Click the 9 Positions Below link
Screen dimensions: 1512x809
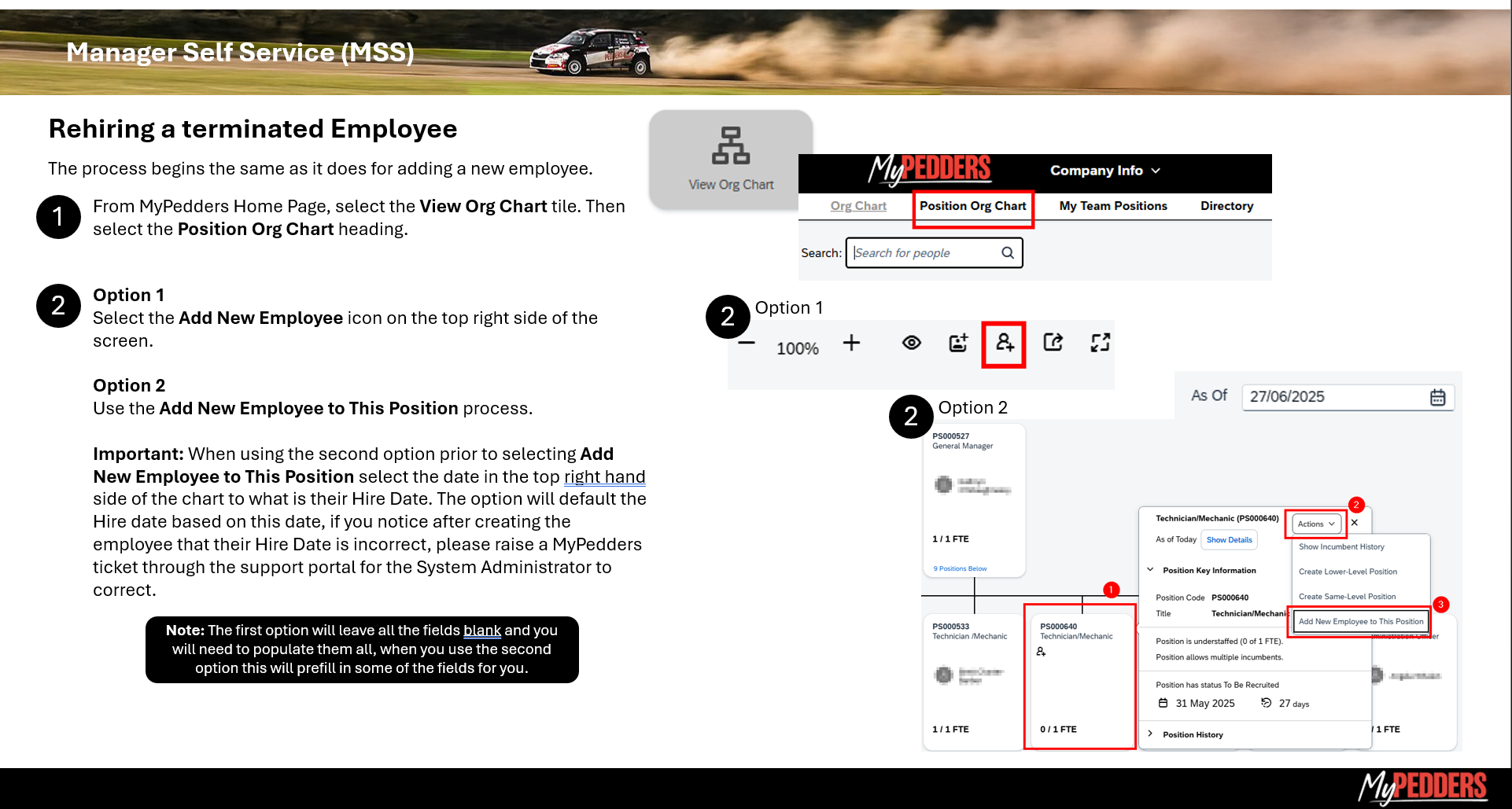tap(960, 568)
